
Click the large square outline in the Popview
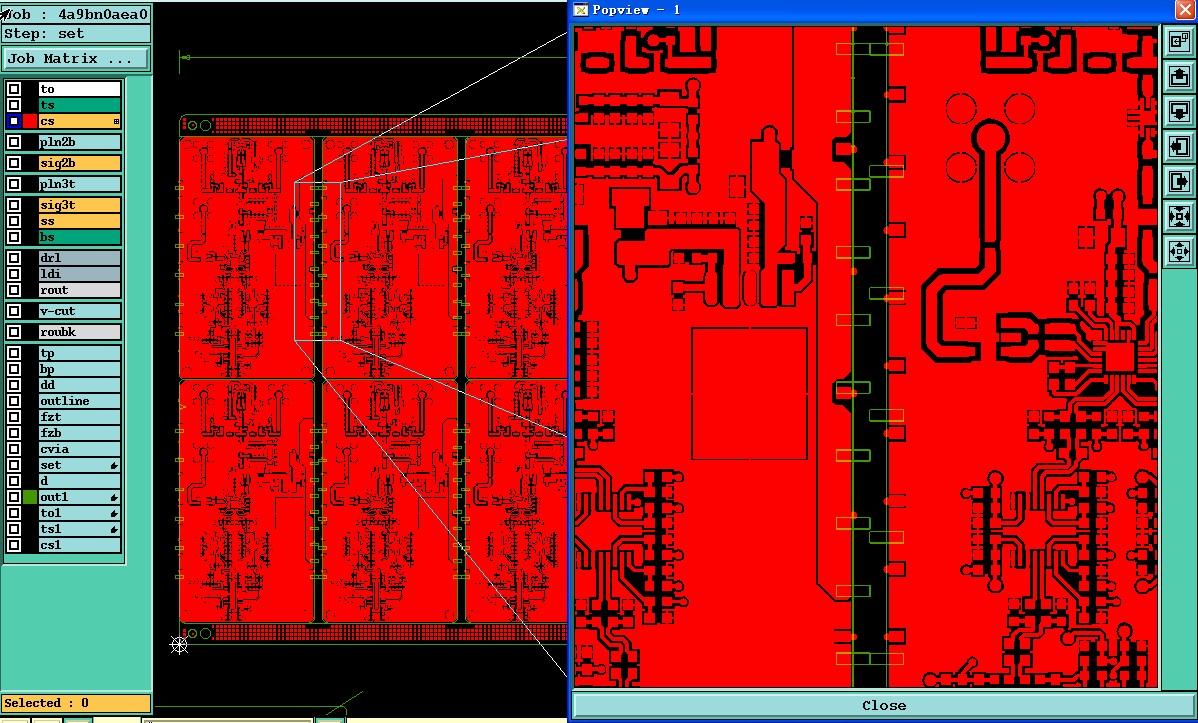pos(750,394)
